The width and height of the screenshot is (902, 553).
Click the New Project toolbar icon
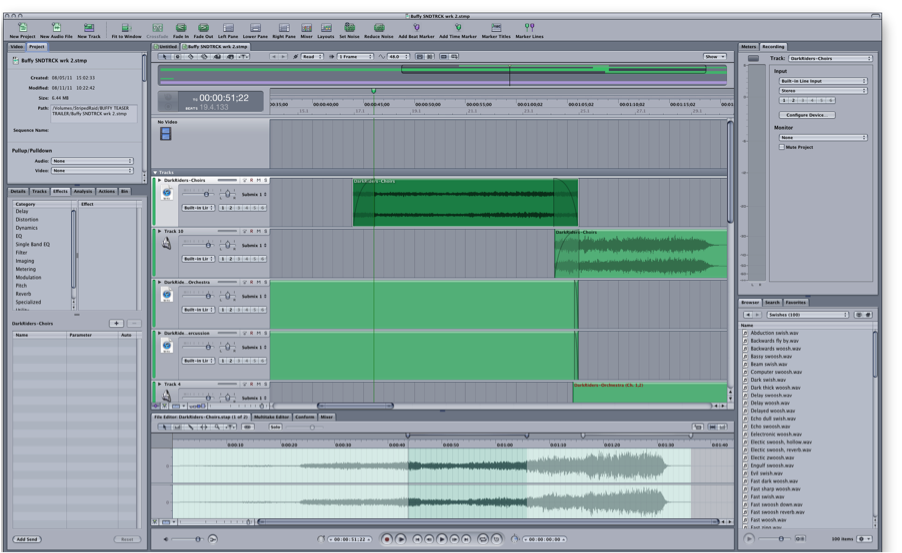(21, 27)
